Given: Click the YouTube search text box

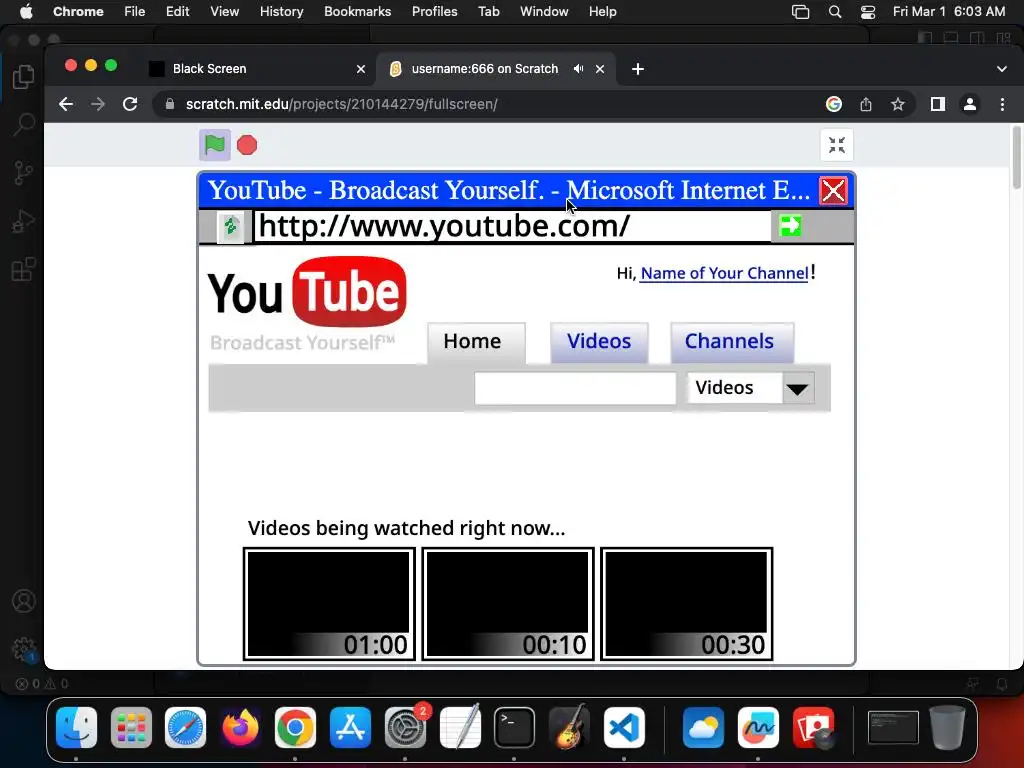Looking at the screenshot, I should pyautogui.click(x=575, y=388).
